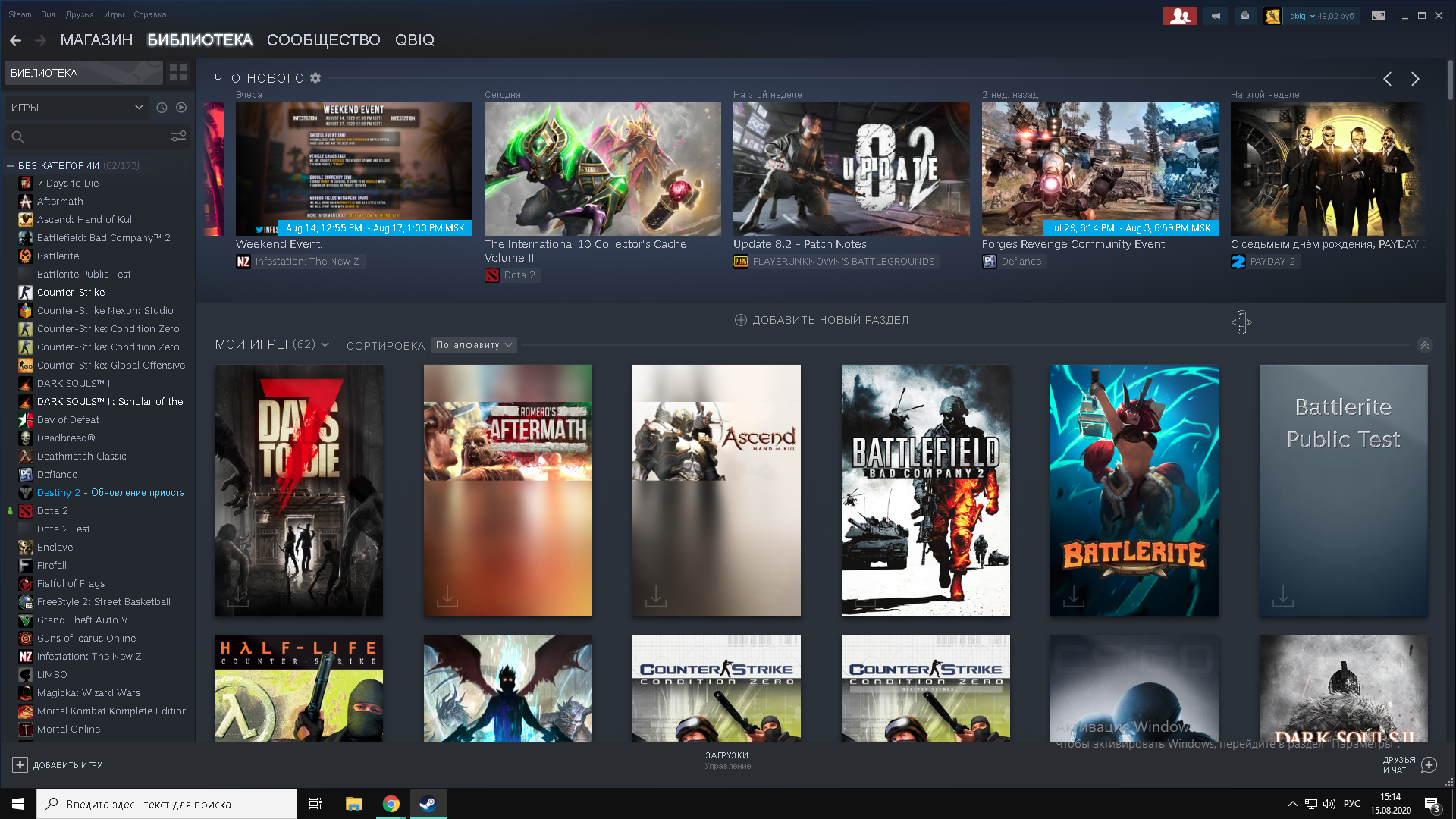Open Chrome in Windows taskbar
Image resolution: width=1456 pixels, height=819 pixels.
(391, 804)
